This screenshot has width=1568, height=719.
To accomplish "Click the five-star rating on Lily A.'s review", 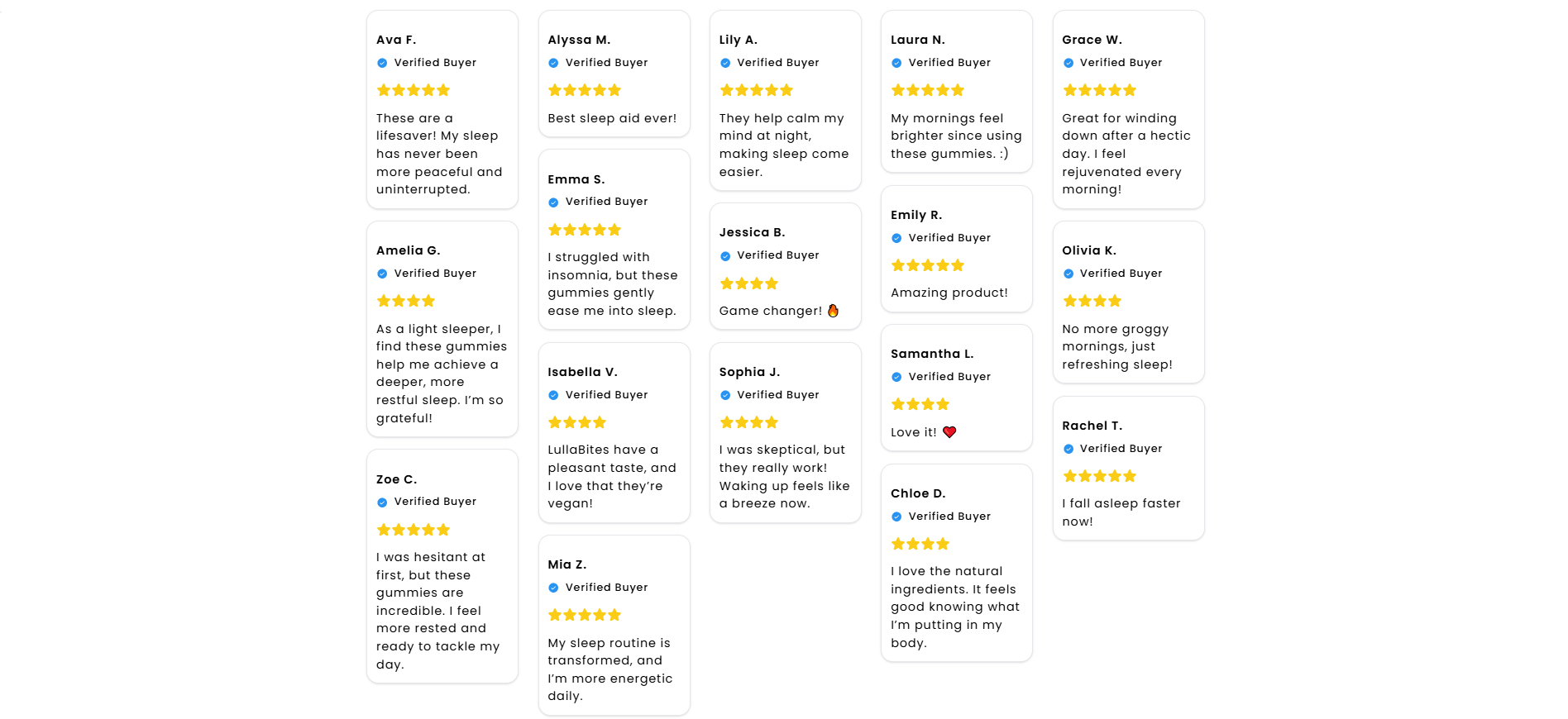I will (x=756, y=90).
